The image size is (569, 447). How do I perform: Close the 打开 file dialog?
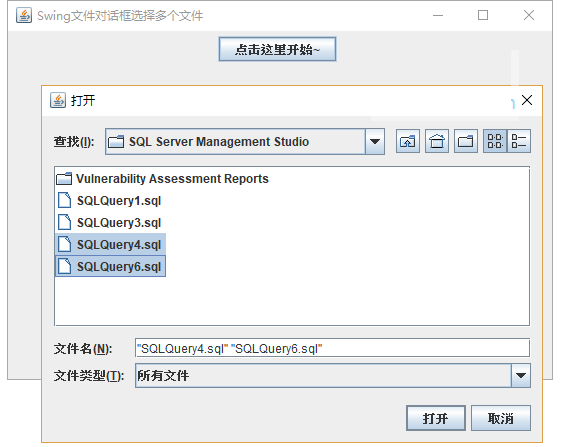527,100
